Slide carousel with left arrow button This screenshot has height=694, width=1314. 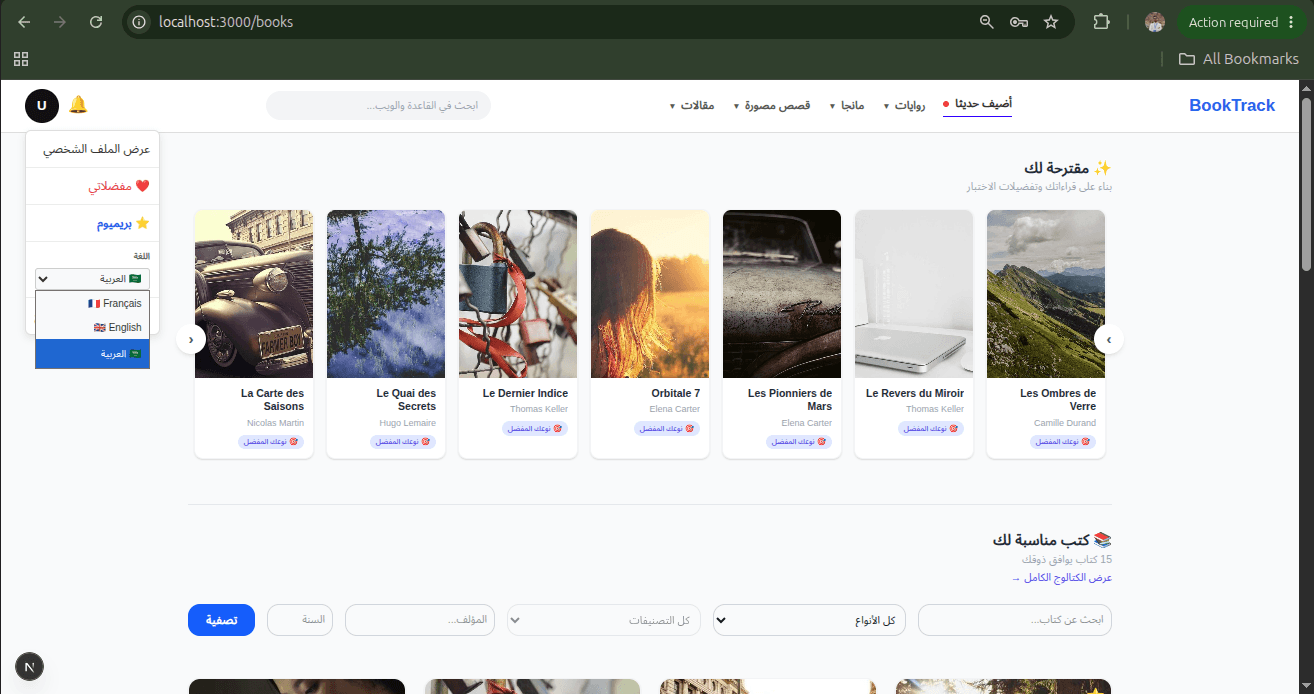point(191,340)
